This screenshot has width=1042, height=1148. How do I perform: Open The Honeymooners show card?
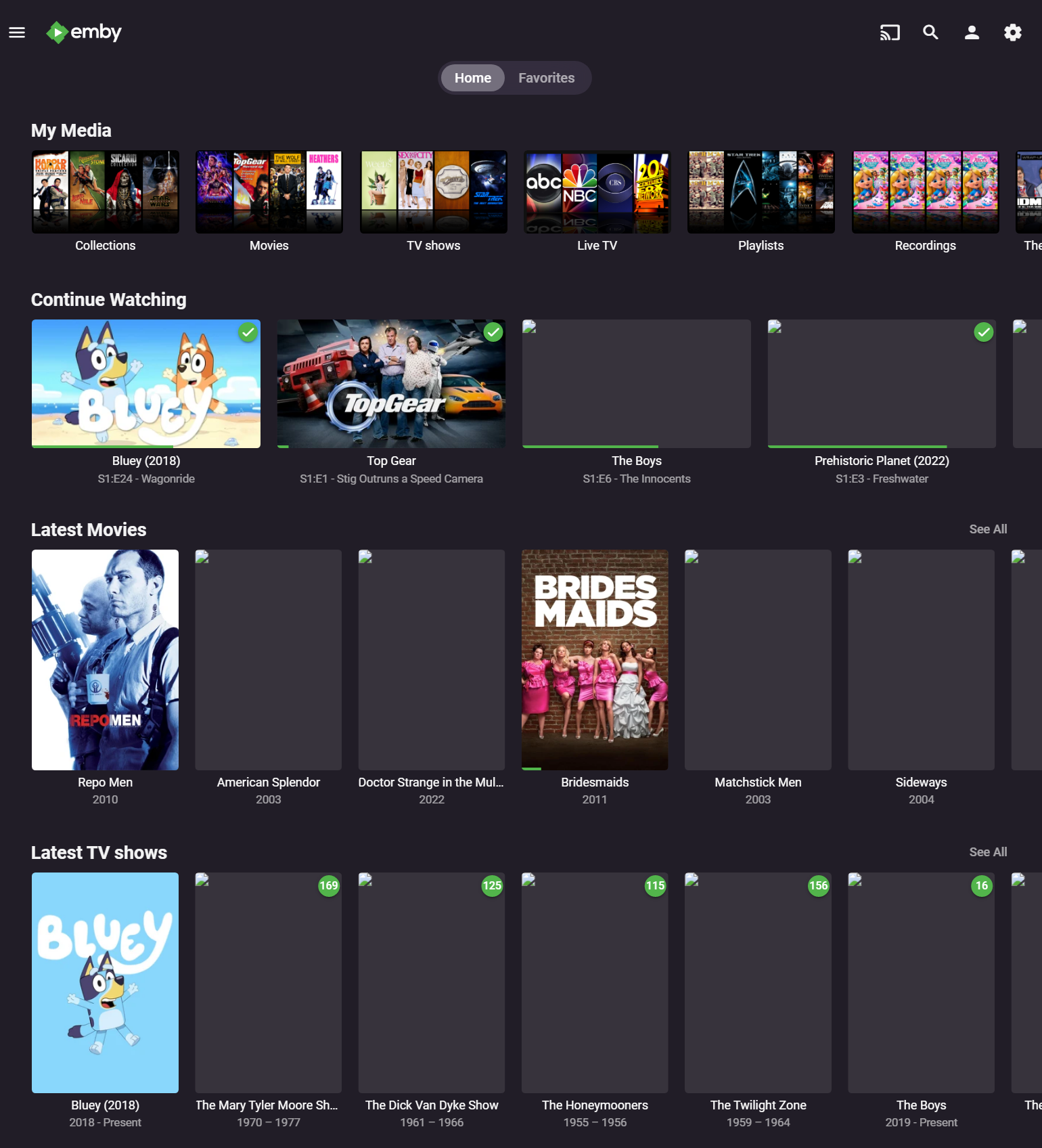pos(595,983)
